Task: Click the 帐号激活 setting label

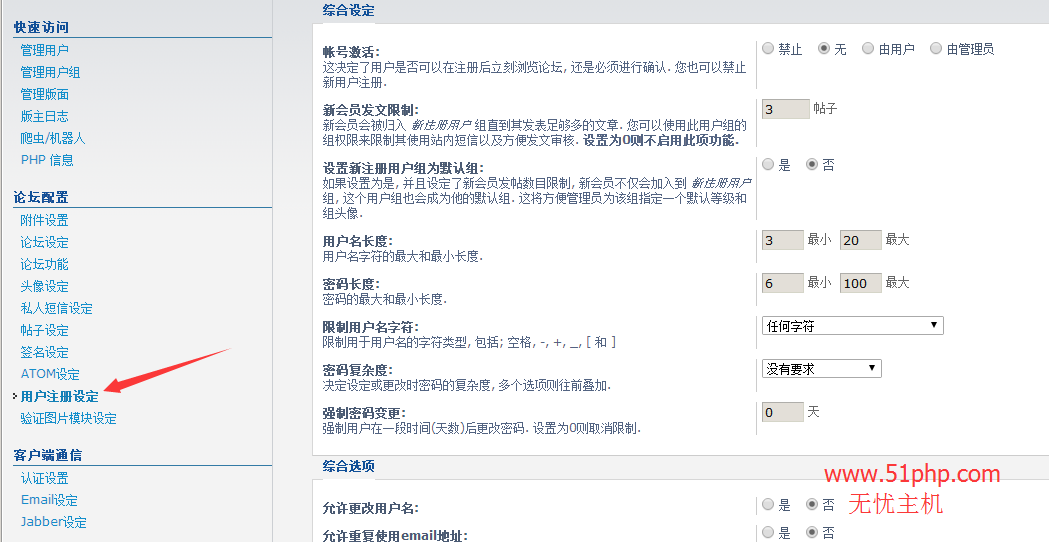Action: click(x=351, y=52)
